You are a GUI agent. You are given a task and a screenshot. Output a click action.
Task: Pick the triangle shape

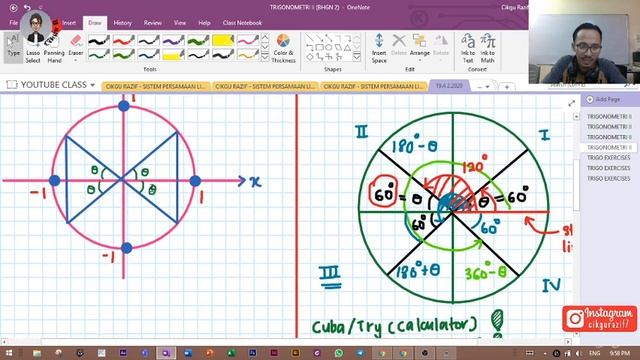[x=347, y=47]
